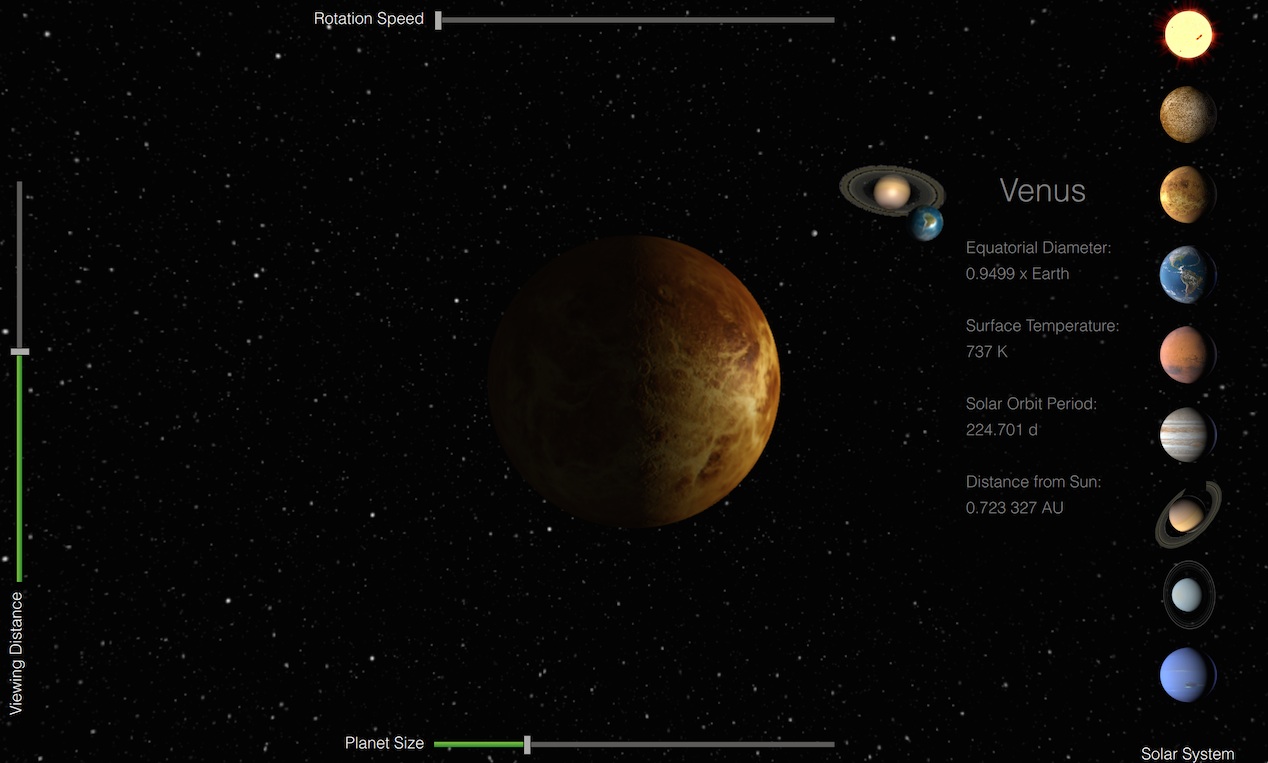Click the Rotation Speed slider handle
The height and width of the screenshot is (763, 1268).
(438, 20)
